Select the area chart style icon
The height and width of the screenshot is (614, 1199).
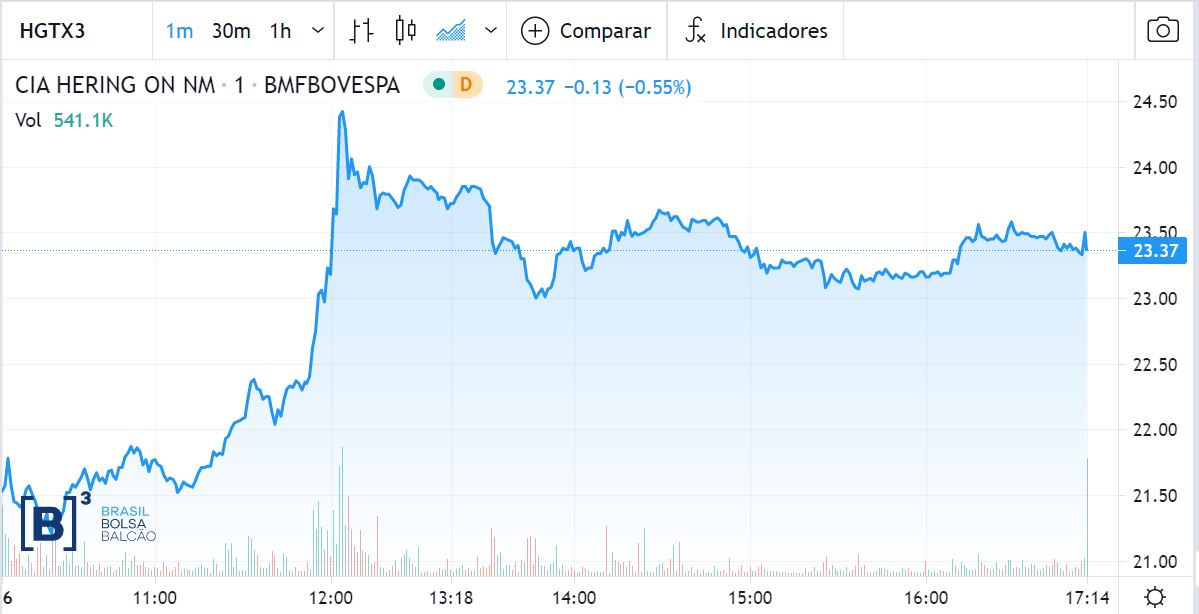click(452, 31)
